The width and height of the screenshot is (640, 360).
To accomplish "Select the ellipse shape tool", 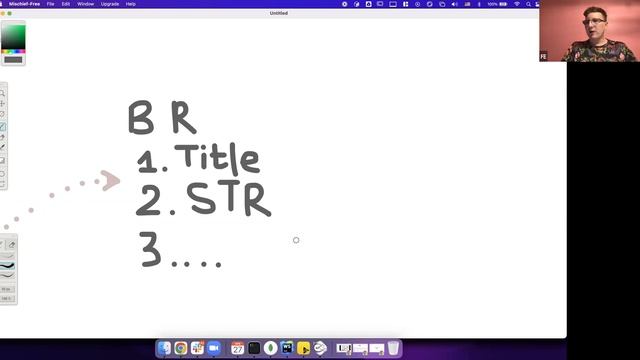I will [x=2, y=174].
